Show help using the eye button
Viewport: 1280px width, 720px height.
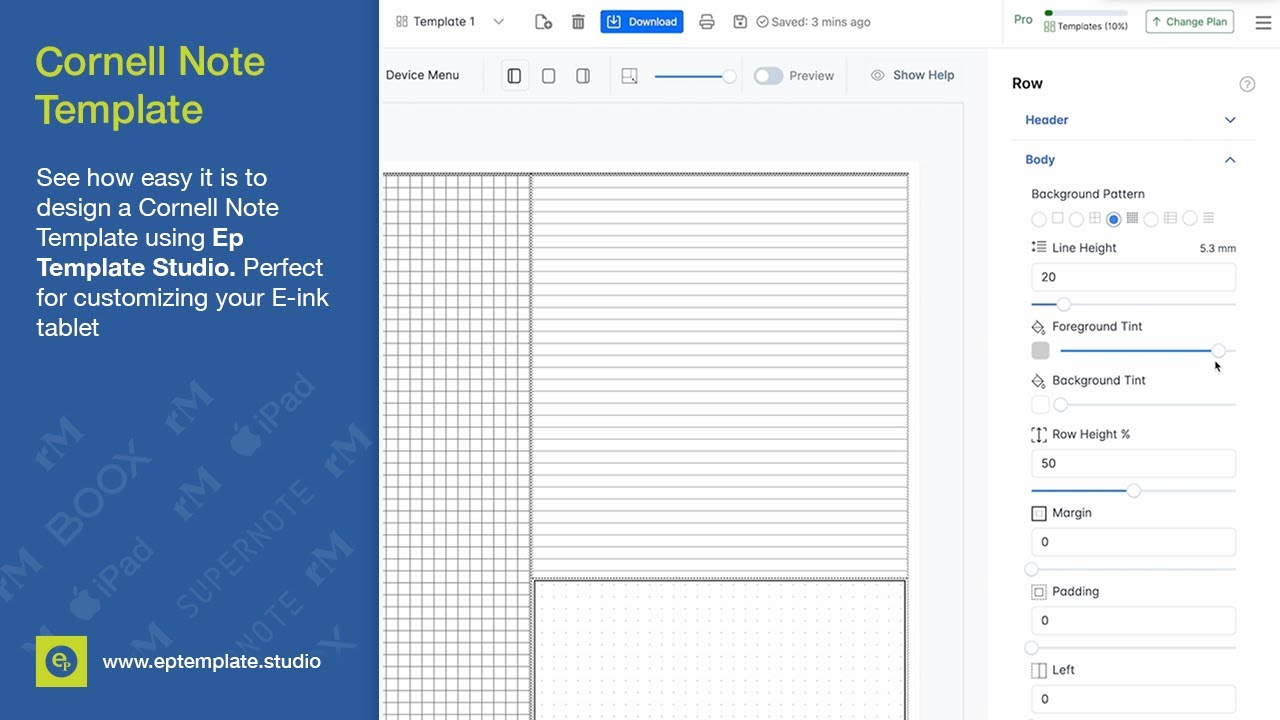912,75
